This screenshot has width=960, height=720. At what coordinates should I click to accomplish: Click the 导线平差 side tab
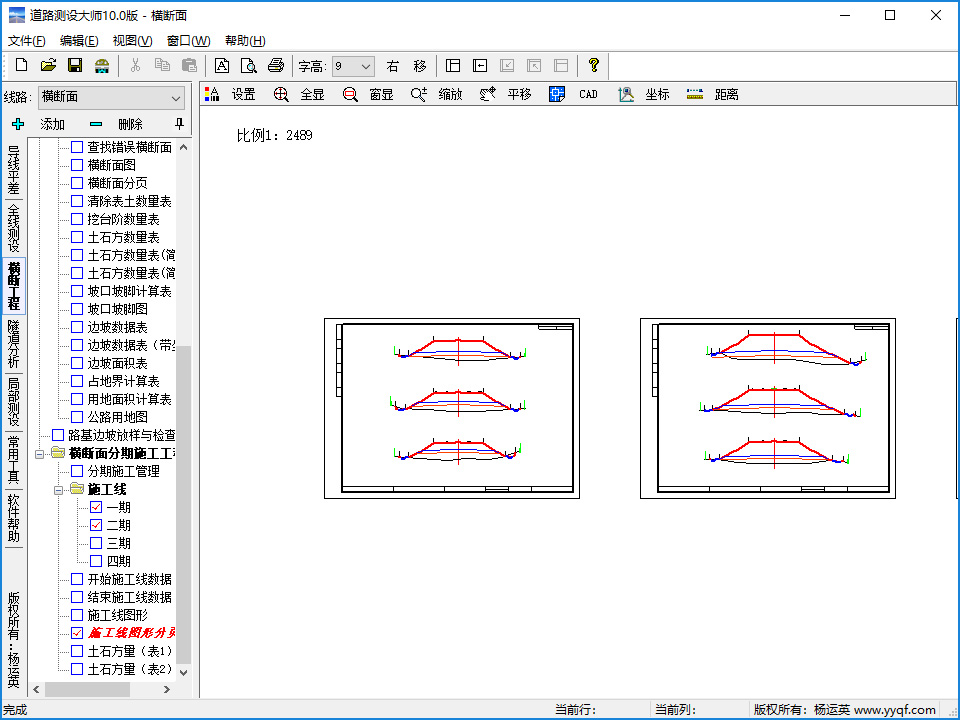13,170
